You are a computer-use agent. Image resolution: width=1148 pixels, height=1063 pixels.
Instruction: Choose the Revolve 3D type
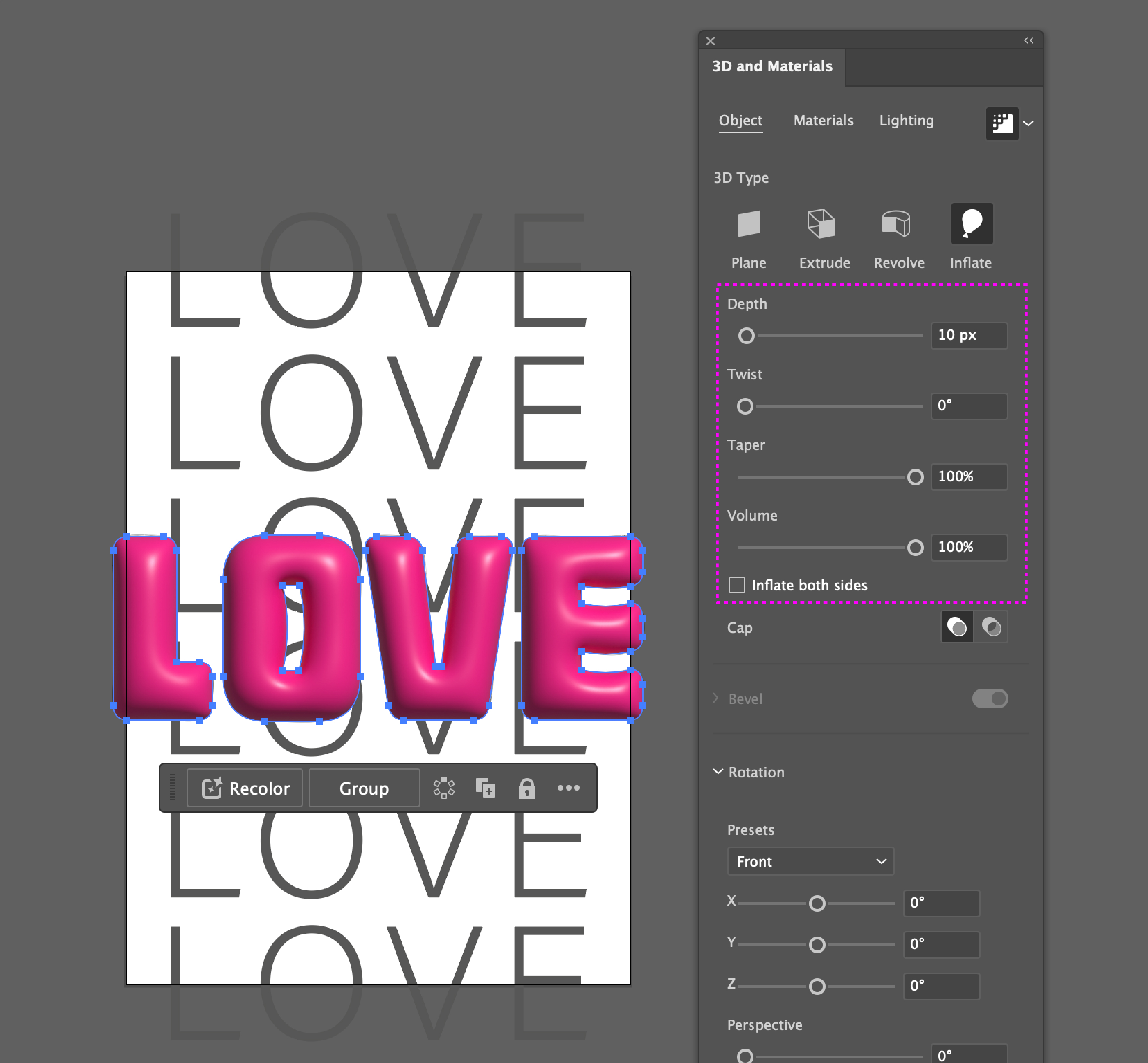pos(896,224)
